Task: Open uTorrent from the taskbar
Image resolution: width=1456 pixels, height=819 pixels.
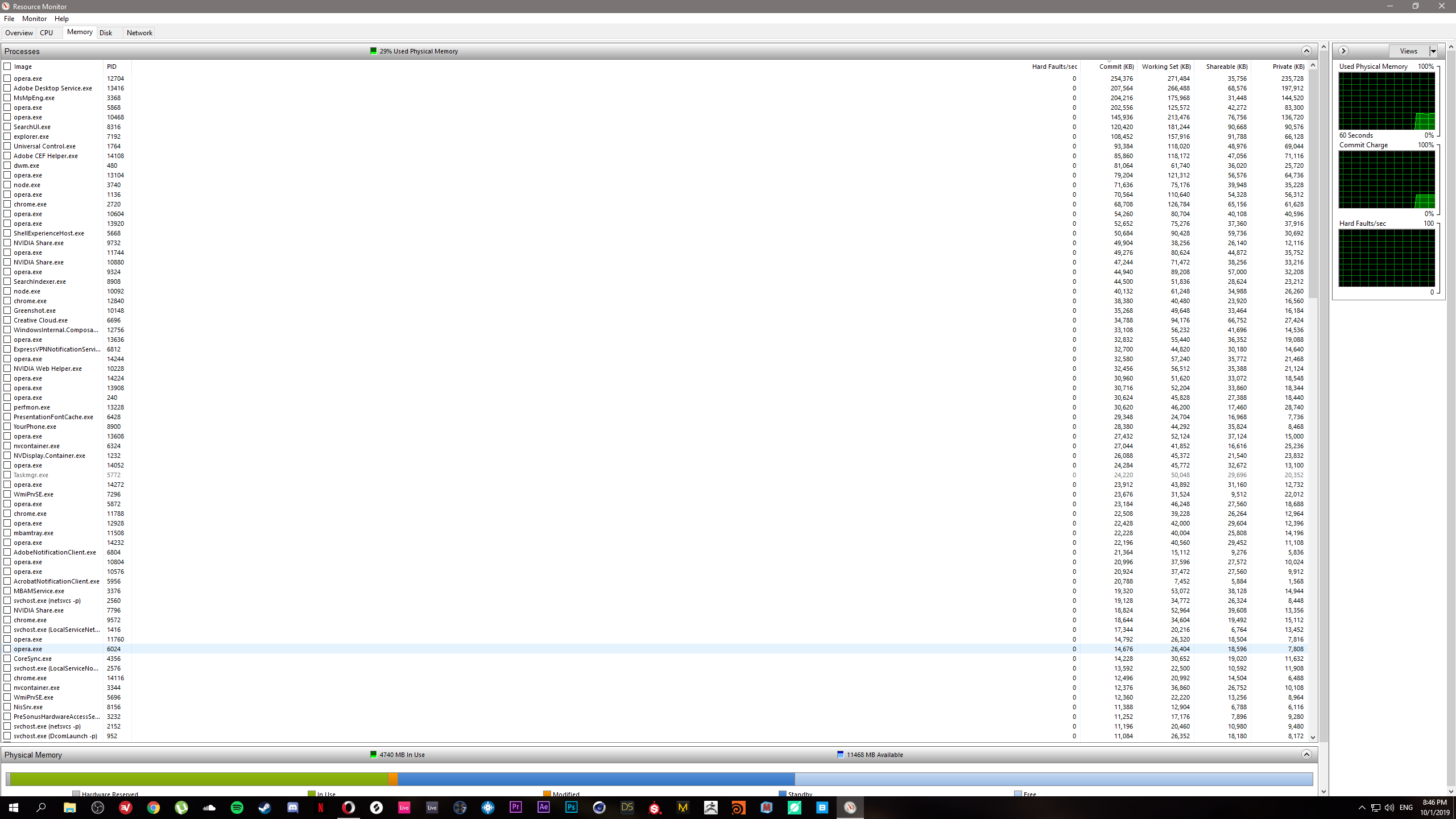Action: (181, 807)
